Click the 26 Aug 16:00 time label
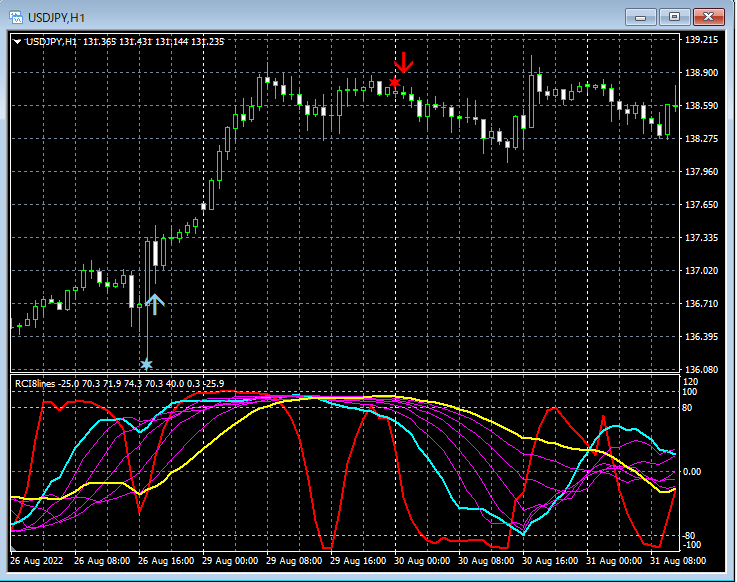This screenshot has height=582, width=737. 166,561
